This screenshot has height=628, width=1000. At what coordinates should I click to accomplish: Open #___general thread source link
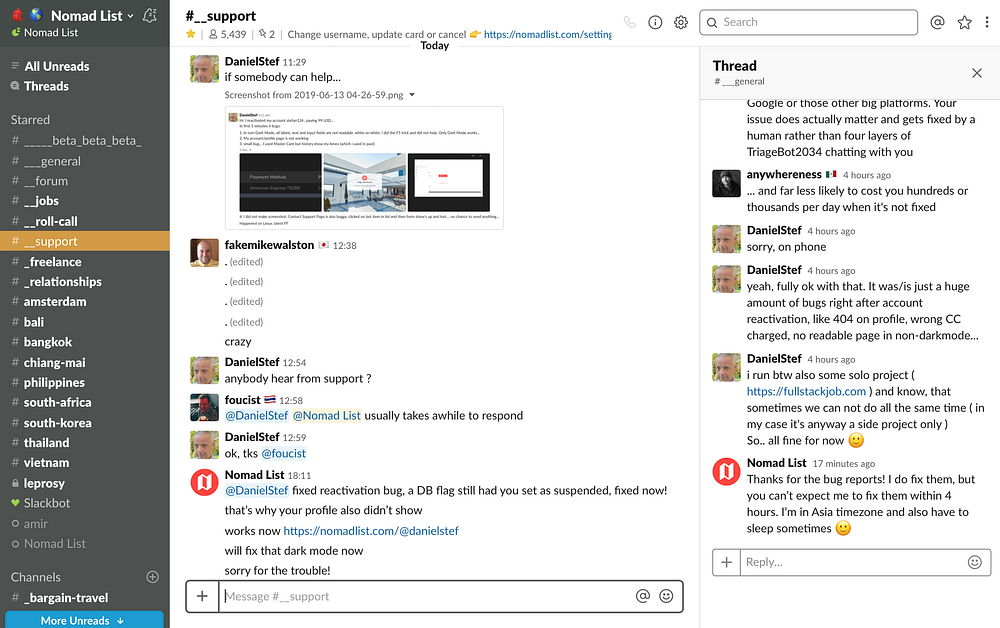point(739,82)
